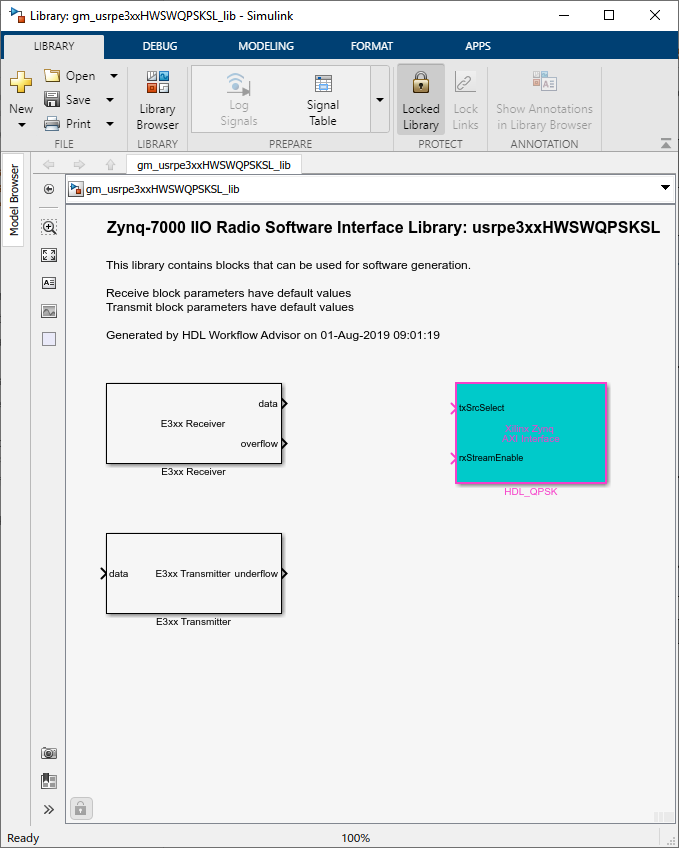679x848 pixels.
Task: Select the Image insert tool
Action: pyautogui.click(x=49, y=311)
